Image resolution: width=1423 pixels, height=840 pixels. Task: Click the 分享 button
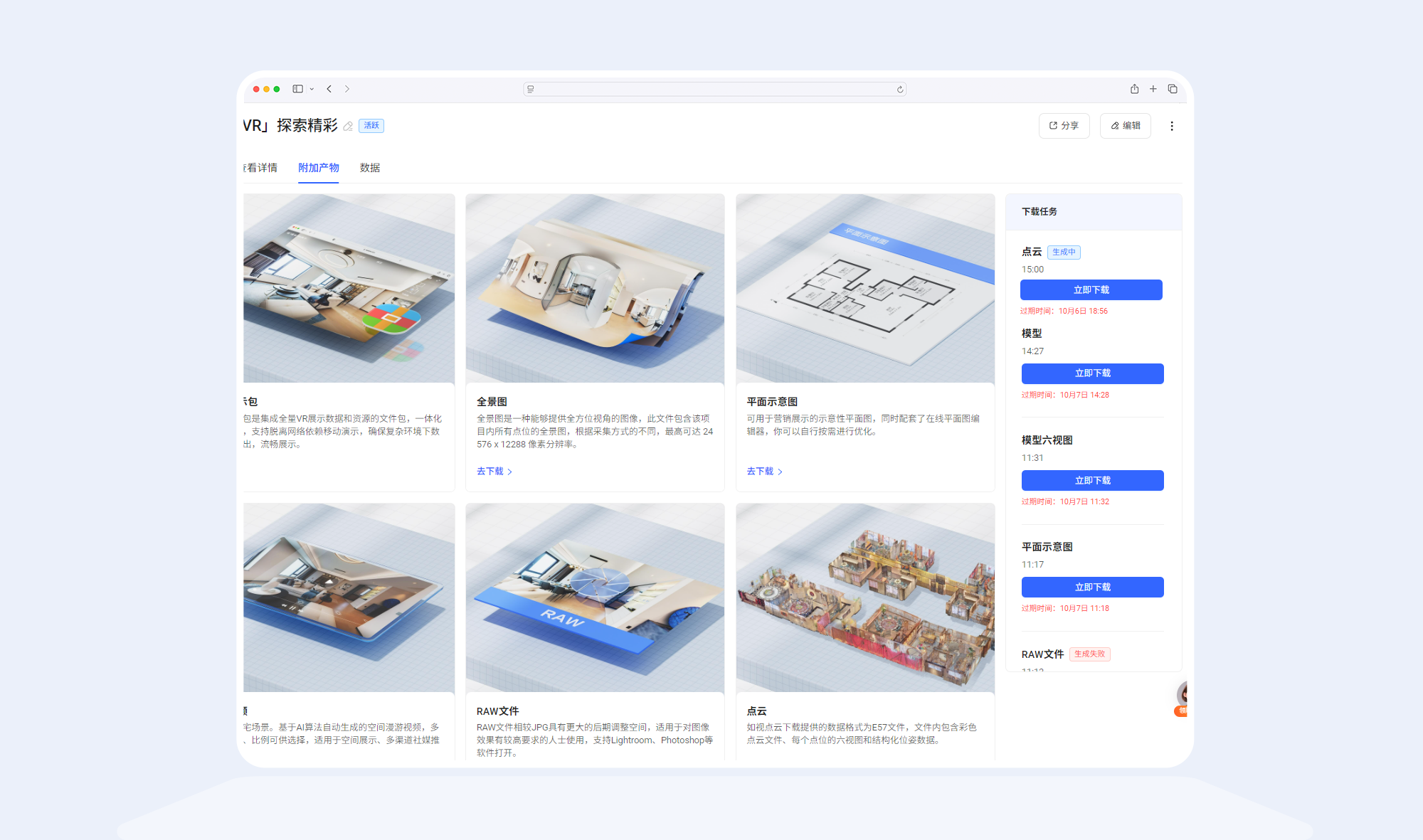1064,126
